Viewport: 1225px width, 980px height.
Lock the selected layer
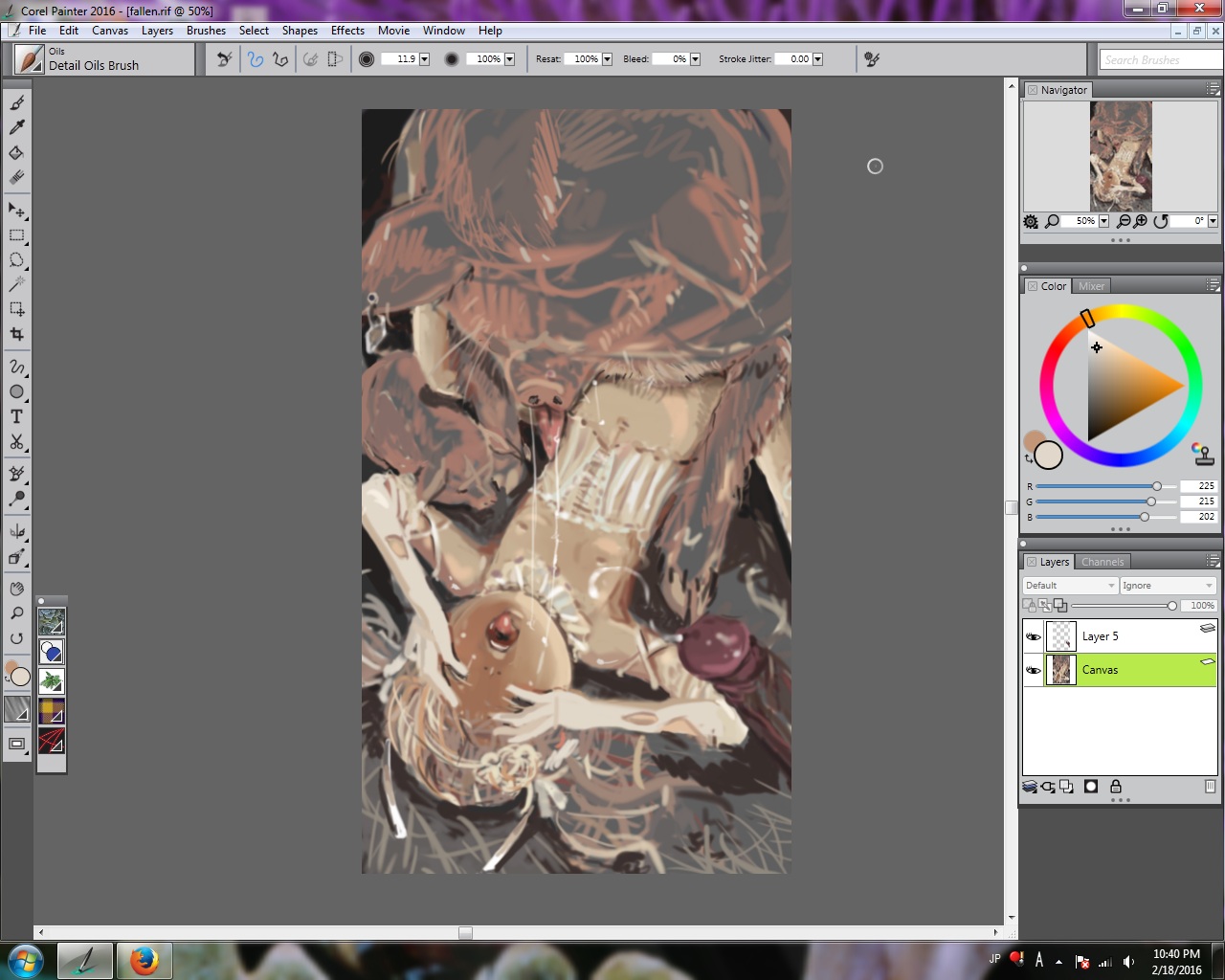click(1116, 787)
